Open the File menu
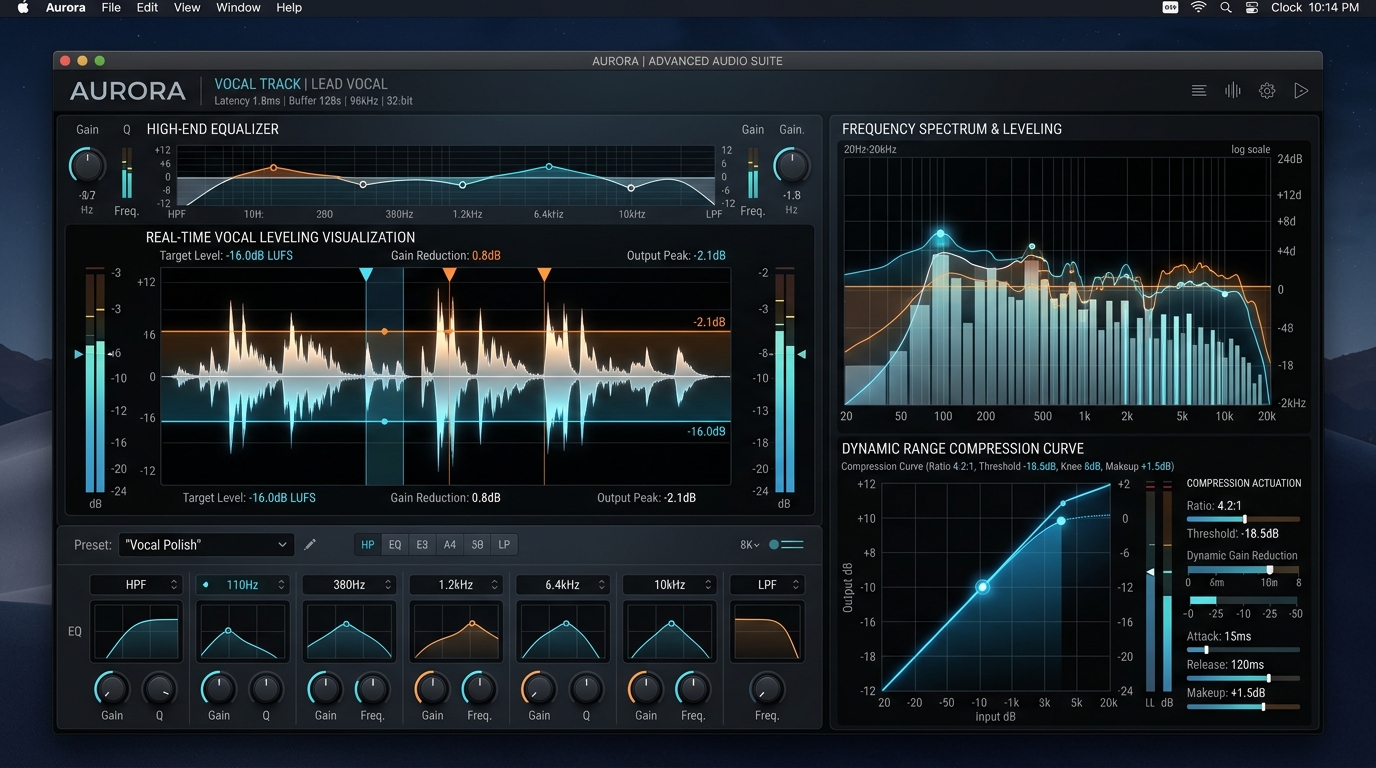 click(111, 7)
